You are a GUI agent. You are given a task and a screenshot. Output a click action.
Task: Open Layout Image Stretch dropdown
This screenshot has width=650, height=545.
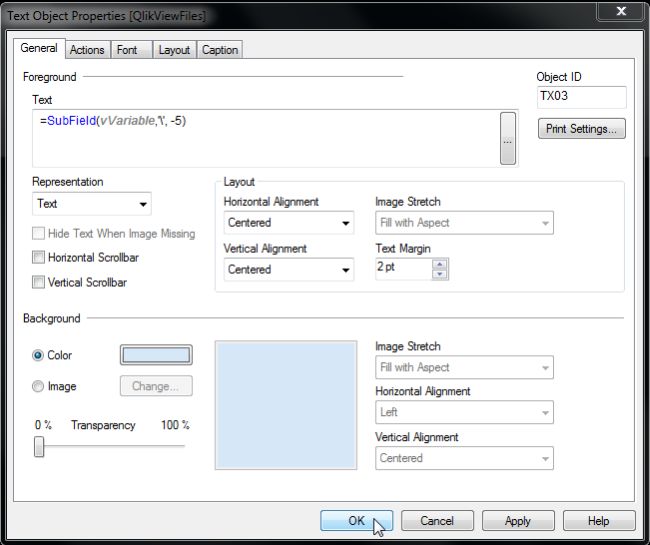pyautogui.click(x=464, y=223)
